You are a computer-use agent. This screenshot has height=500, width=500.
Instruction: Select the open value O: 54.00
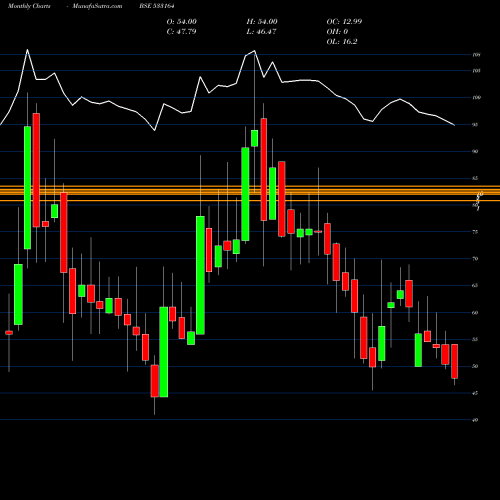click(x=182, y=22)
